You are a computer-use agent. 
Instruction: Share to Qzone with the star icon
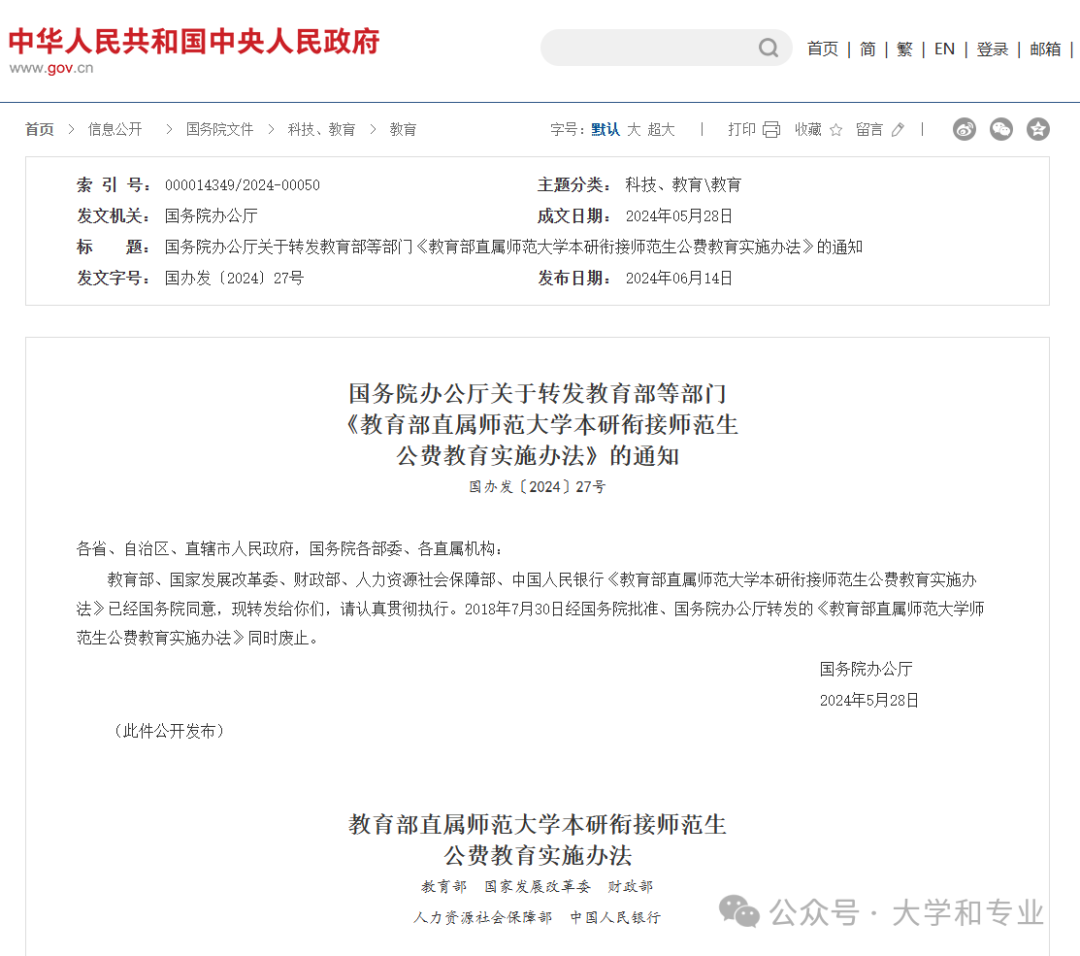(1038, 129)
